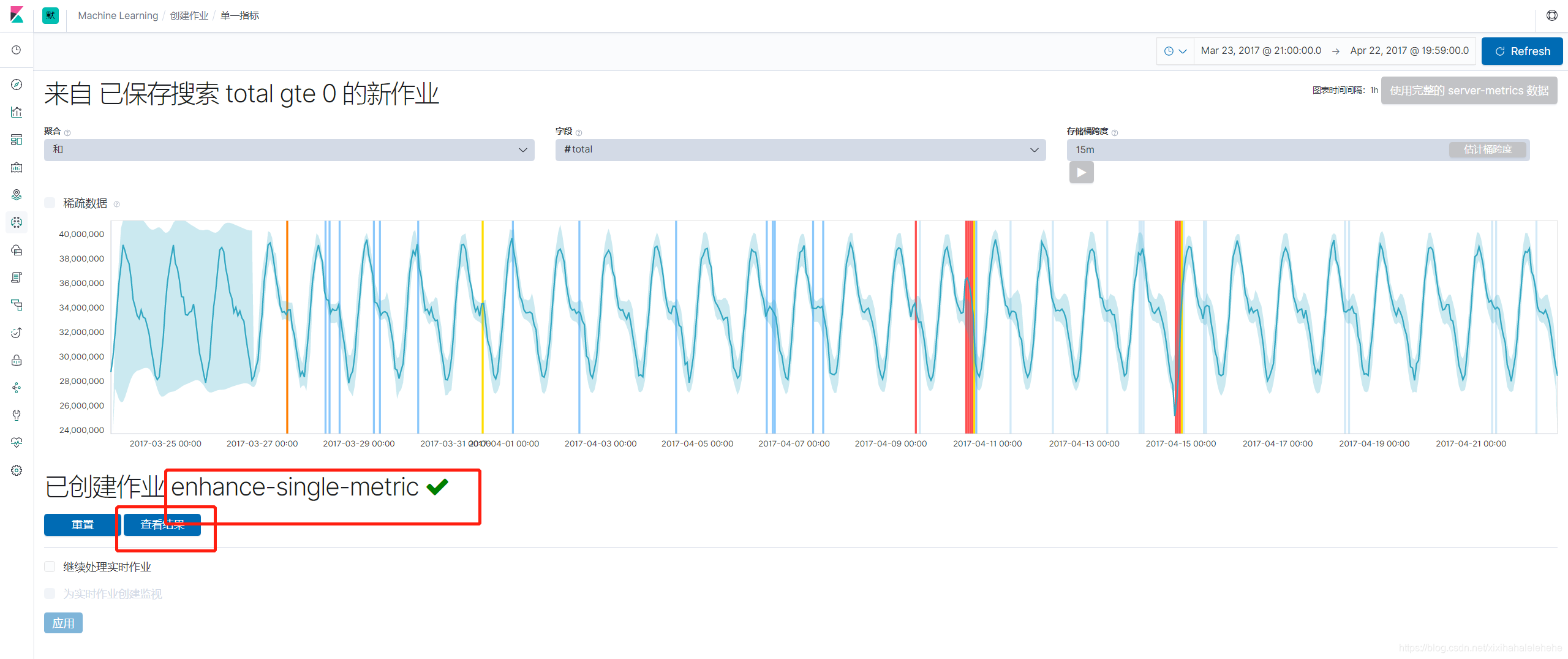Open Stack Monitoring heartbeat icon in sidebar
Image resolution: width=1568 pixels, height=659 pixels.
(17, 443)
